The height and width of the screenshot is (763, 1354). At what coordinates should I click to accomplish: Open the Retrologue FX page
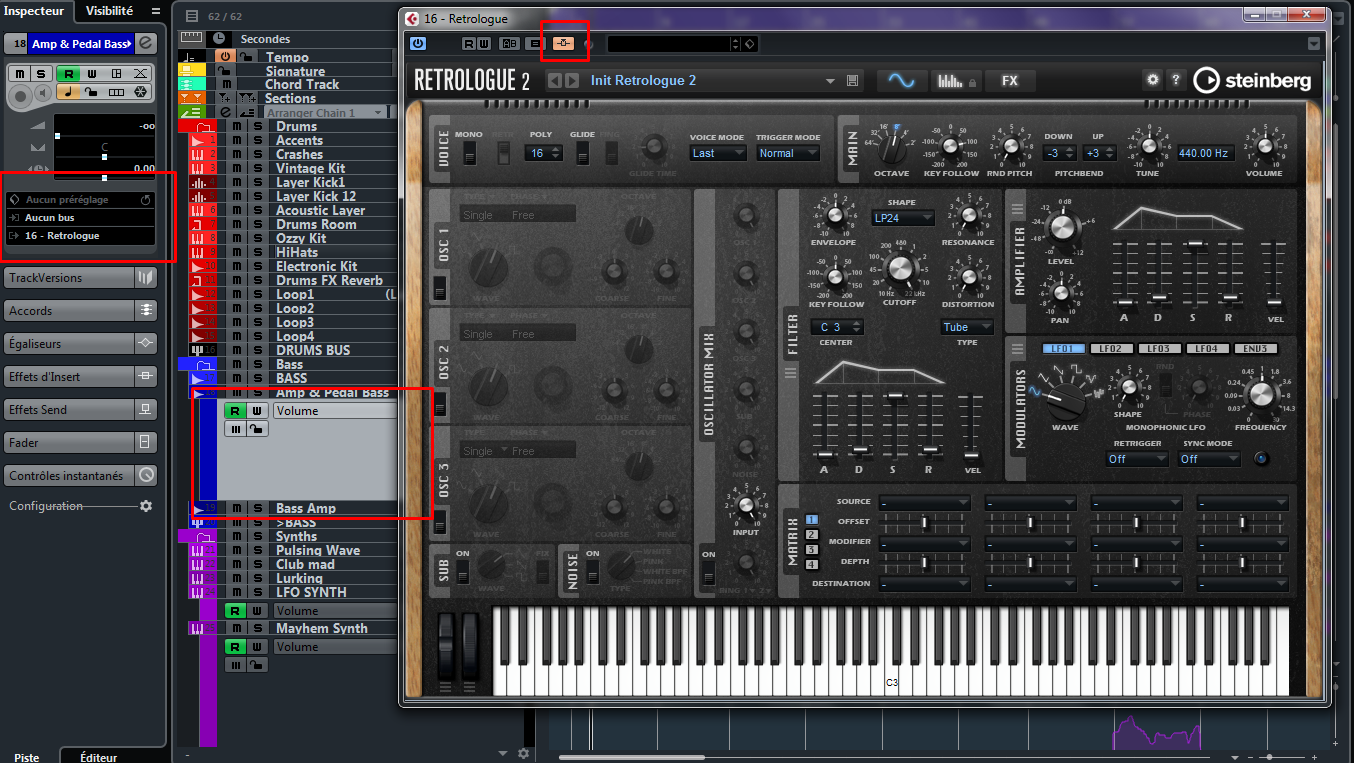1010,81
